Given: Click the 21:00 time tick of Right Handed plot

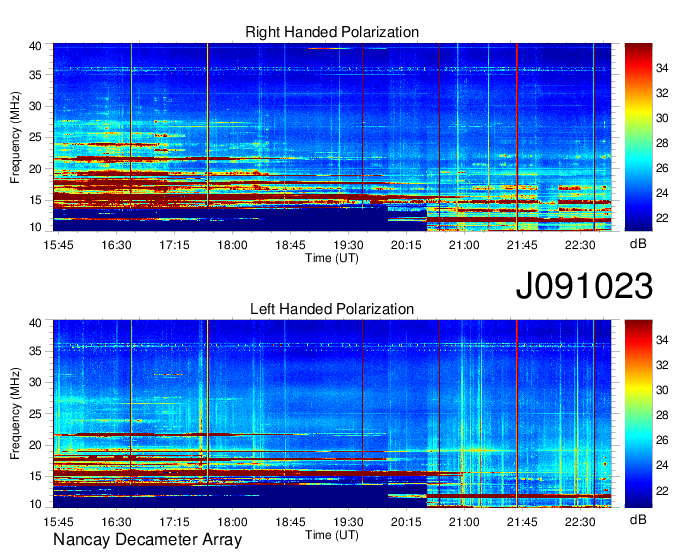Looking at the screenshot, I should (x=464, y=245).
